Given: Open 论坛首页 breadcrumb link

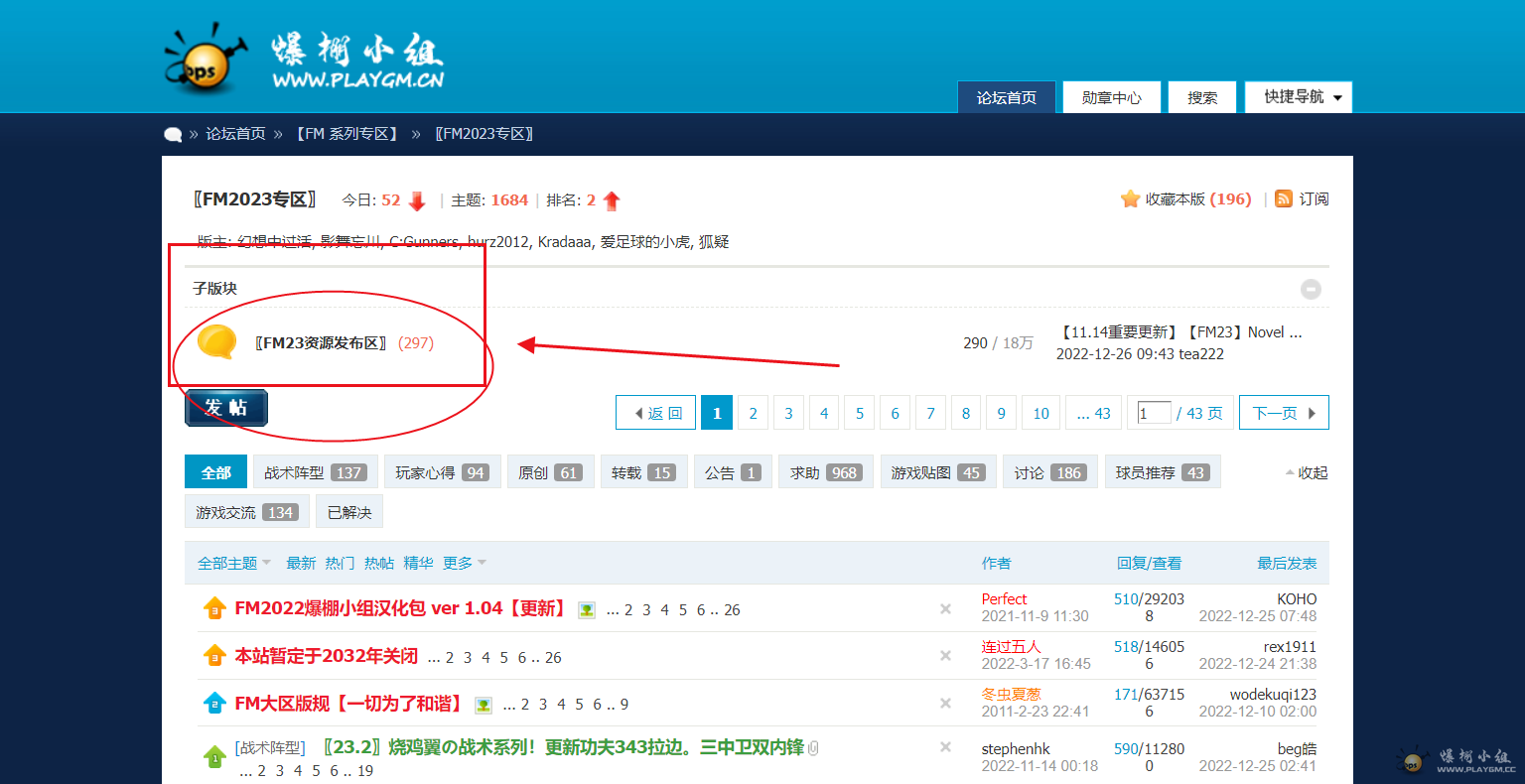Looking at the screenshot, I should coord(235,134).
